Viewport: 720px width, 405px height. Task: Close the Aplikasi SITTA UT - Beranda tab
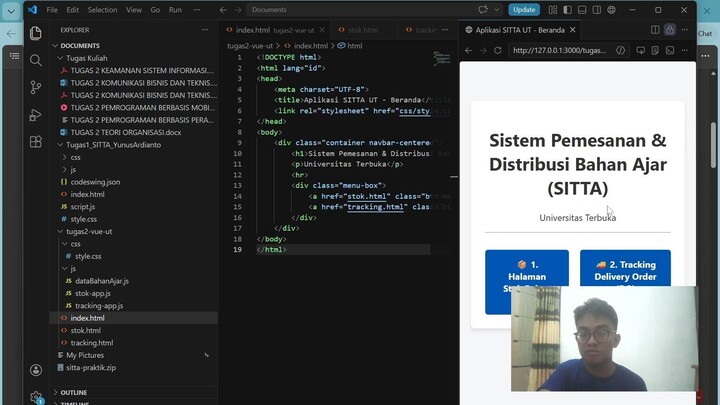pyautogui.click(x=573, y=30)
